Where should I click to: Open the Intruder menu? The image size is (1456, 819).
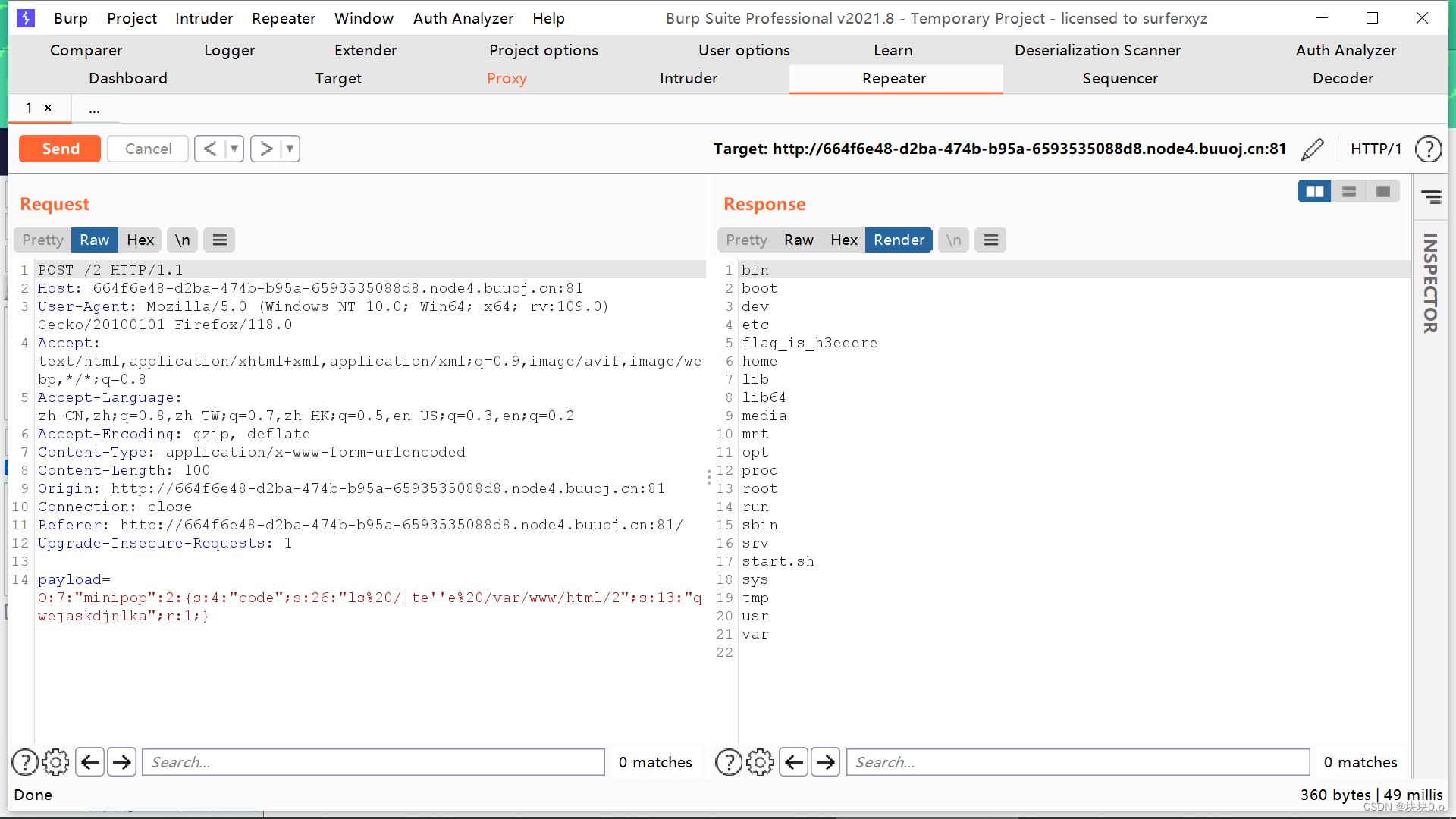pos(204,18)
